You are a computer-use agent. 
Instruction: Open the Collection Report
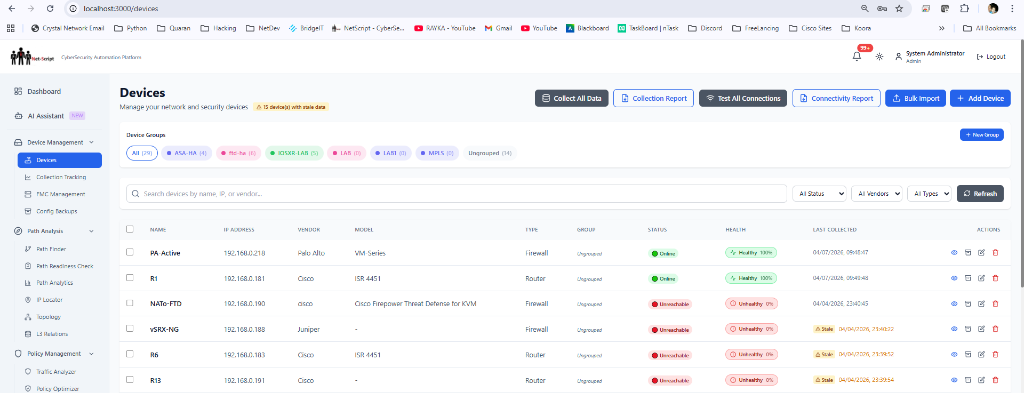point(654,98)
